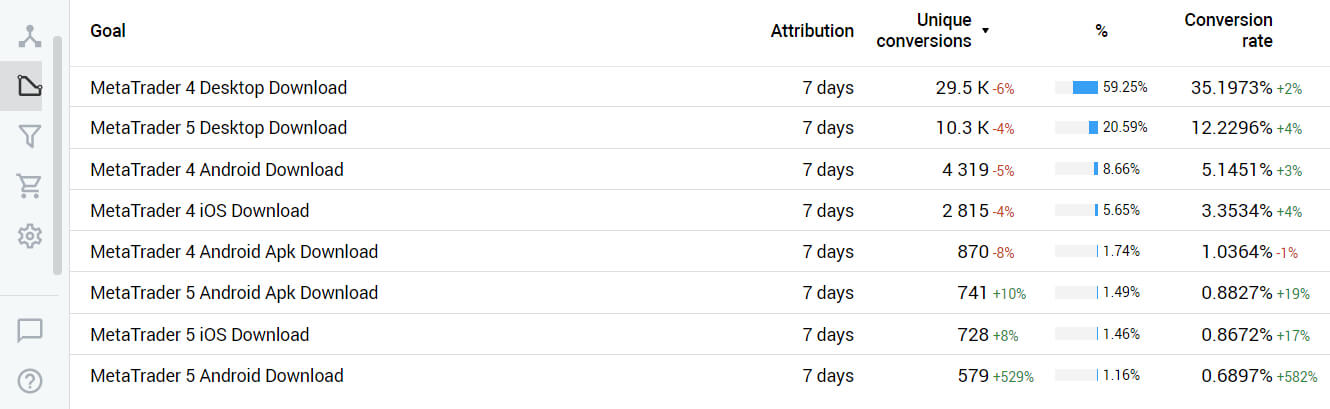This screenshot has height=409, width=1330.
Task: Select MetaTrader 4 iOS Download row
Action: click(200, 211)
